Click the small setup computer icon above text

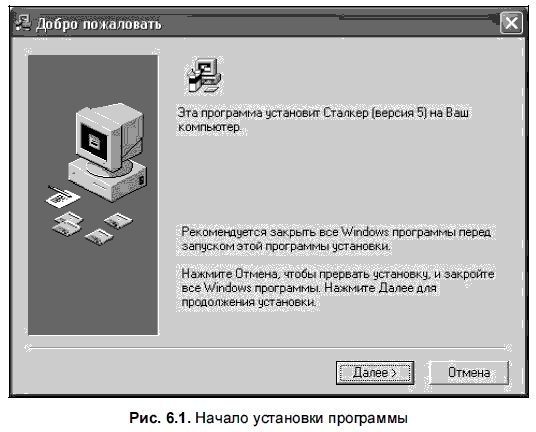[x=204, y=76]
